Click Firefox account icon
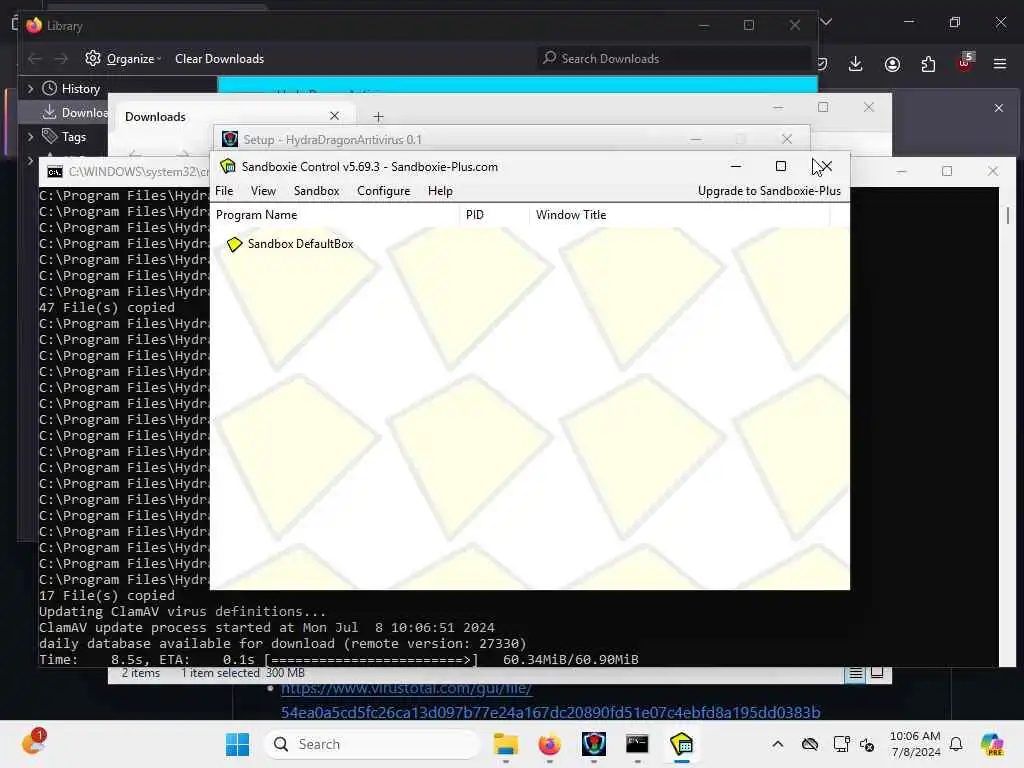This screenshot has width=1024, height=768. (x=892, y=64)
